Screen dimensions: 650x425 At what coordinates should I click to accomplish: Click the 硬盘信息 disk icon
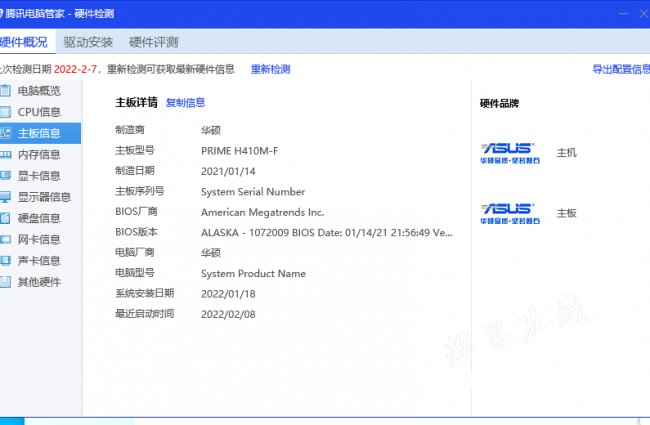pyautogui.click(x=5, y=218)
